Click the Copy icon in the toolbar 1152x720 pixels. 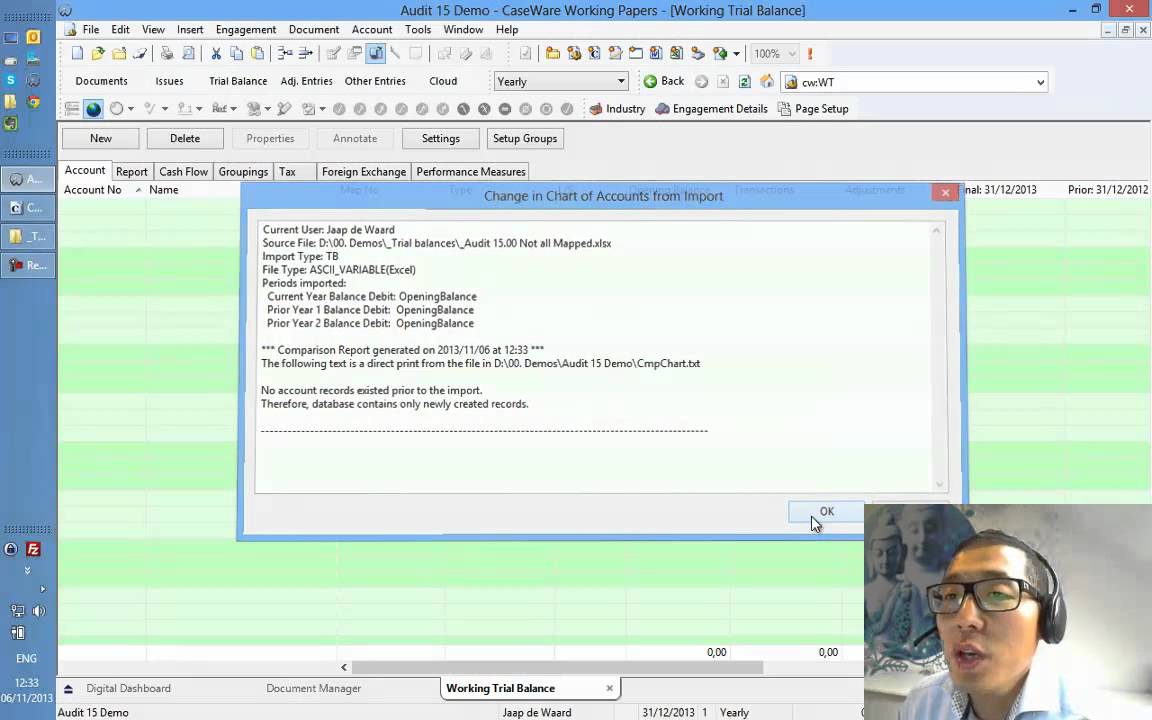point(237,54)
